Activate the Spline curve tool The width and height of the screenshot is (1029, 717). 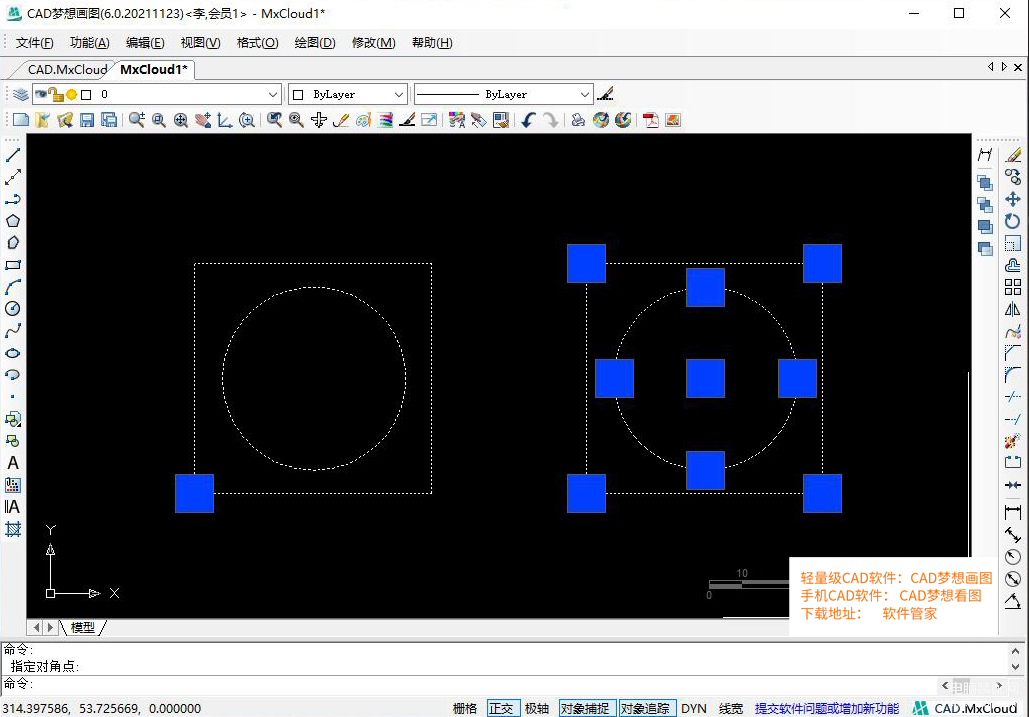tap(12, 331)
